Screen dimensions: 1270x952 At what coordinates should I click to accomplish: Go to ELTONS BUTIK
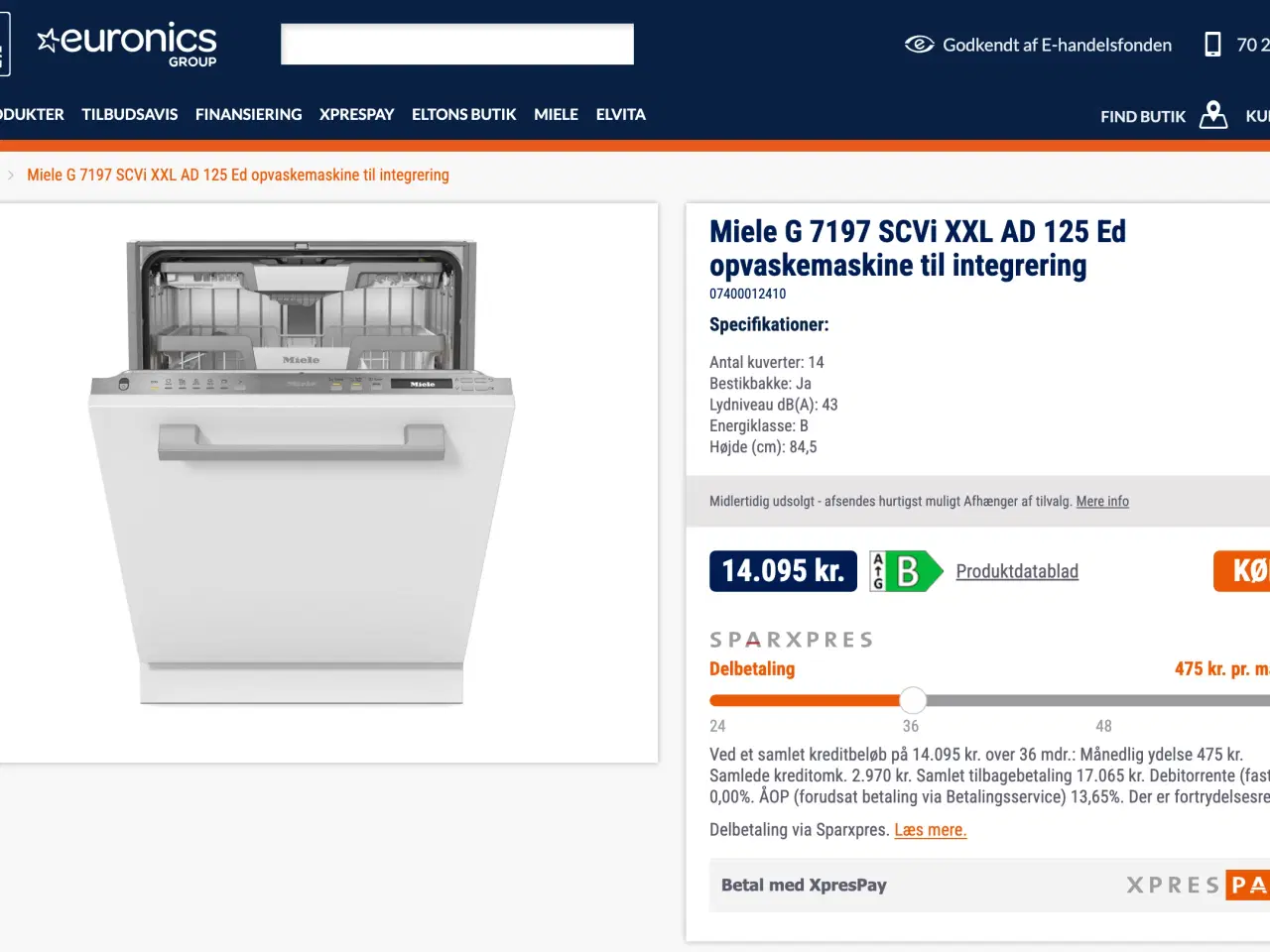click(x=463, y=114)
